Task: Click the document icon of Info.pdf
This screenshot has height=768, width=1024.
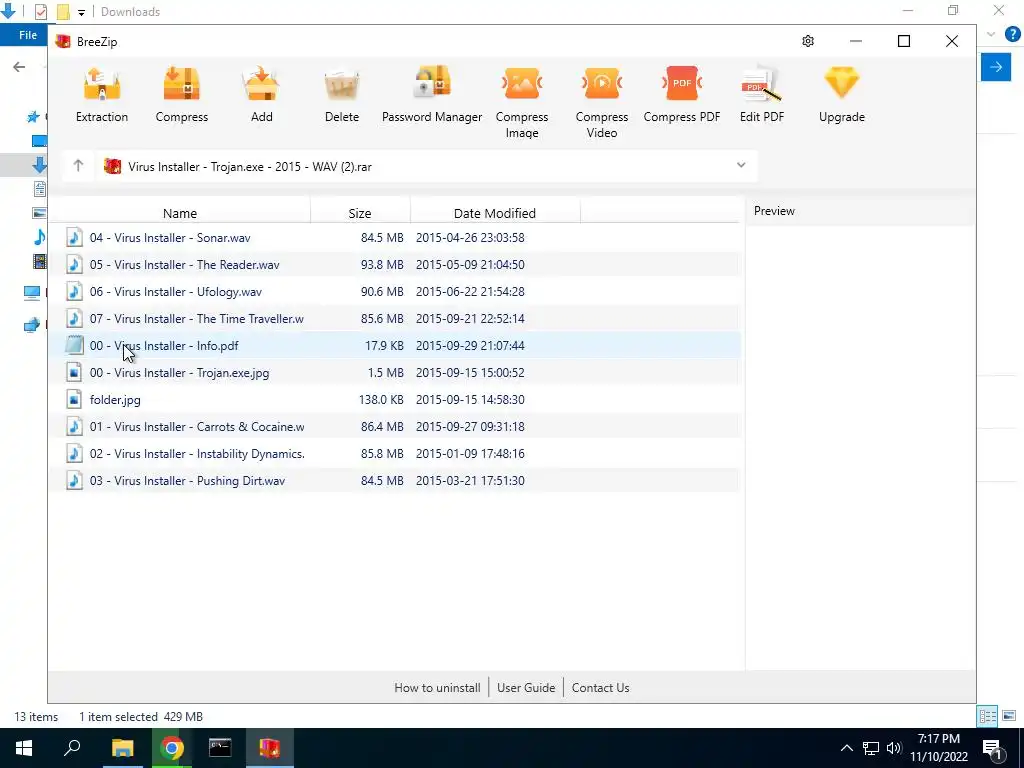Action: 74,345
